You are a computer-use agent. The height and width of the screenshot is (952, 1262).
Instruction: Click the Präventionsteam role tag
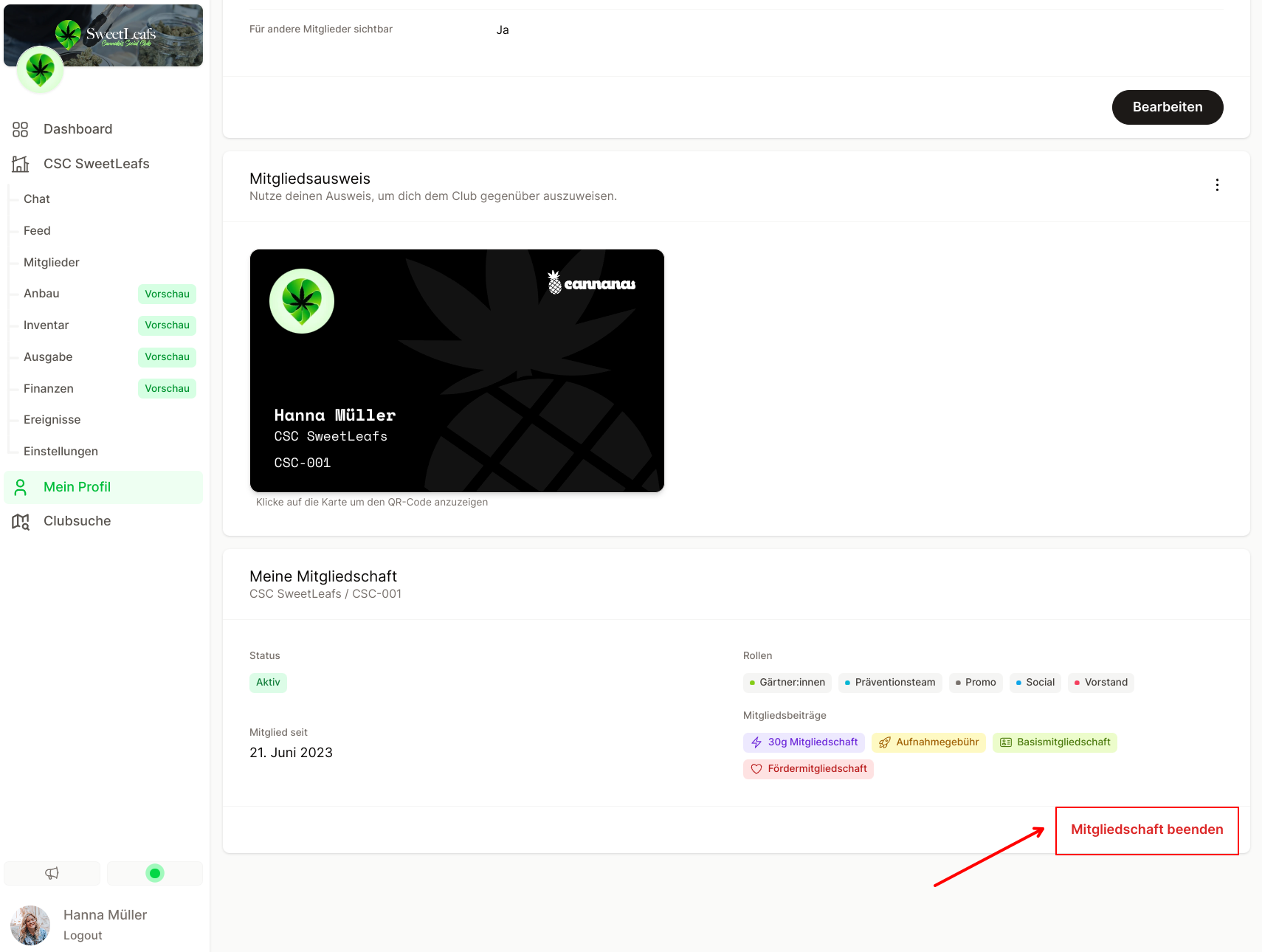890,683
